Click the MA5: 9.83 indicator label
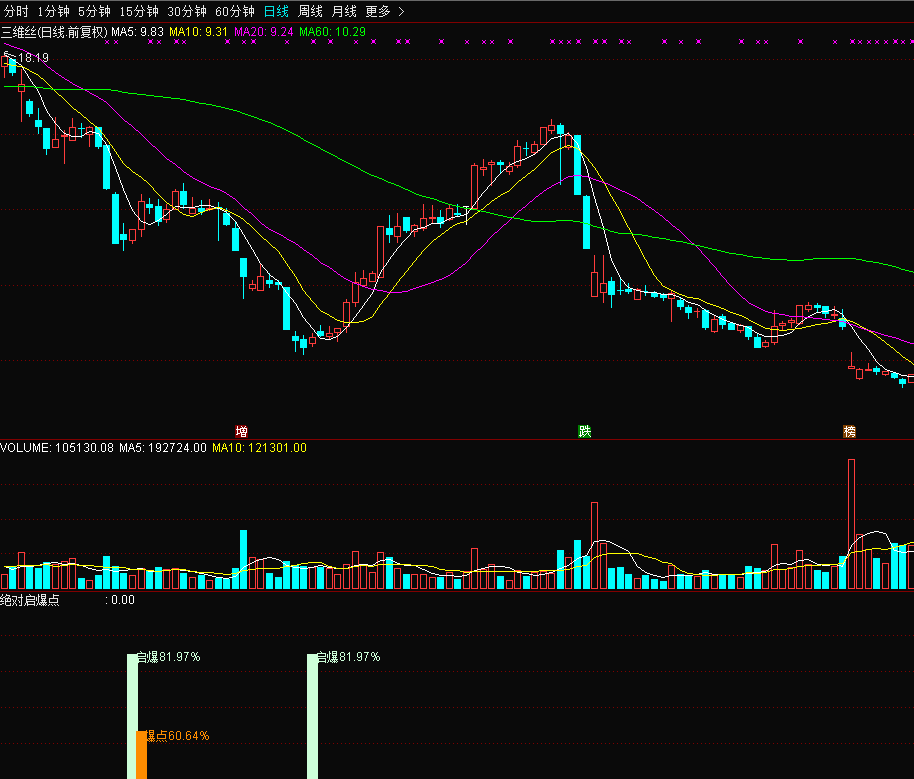The width and height of the screenshot is (914, 779). coord(138,32)
